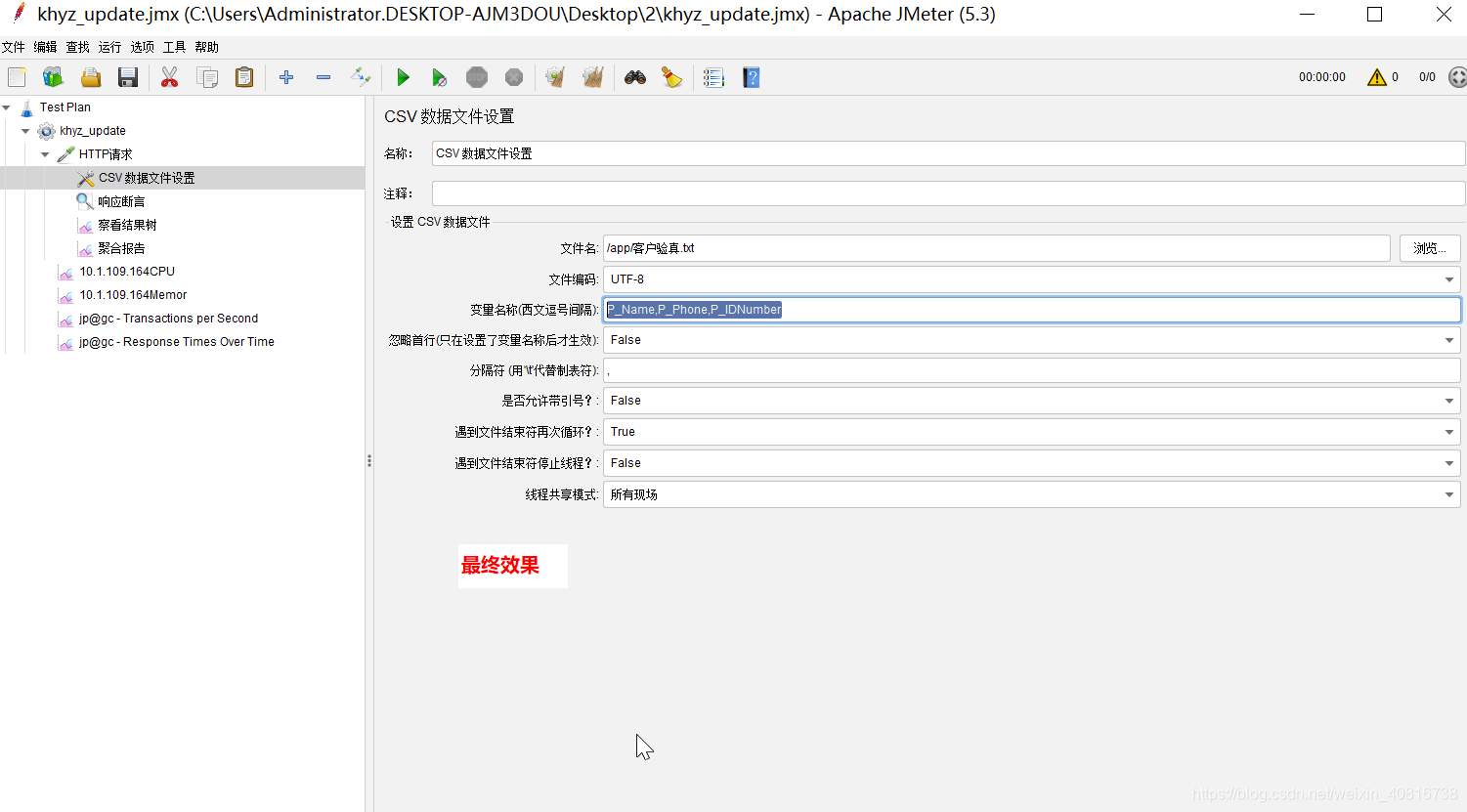Click the Cut scissors icon

(x=170, y=77)
